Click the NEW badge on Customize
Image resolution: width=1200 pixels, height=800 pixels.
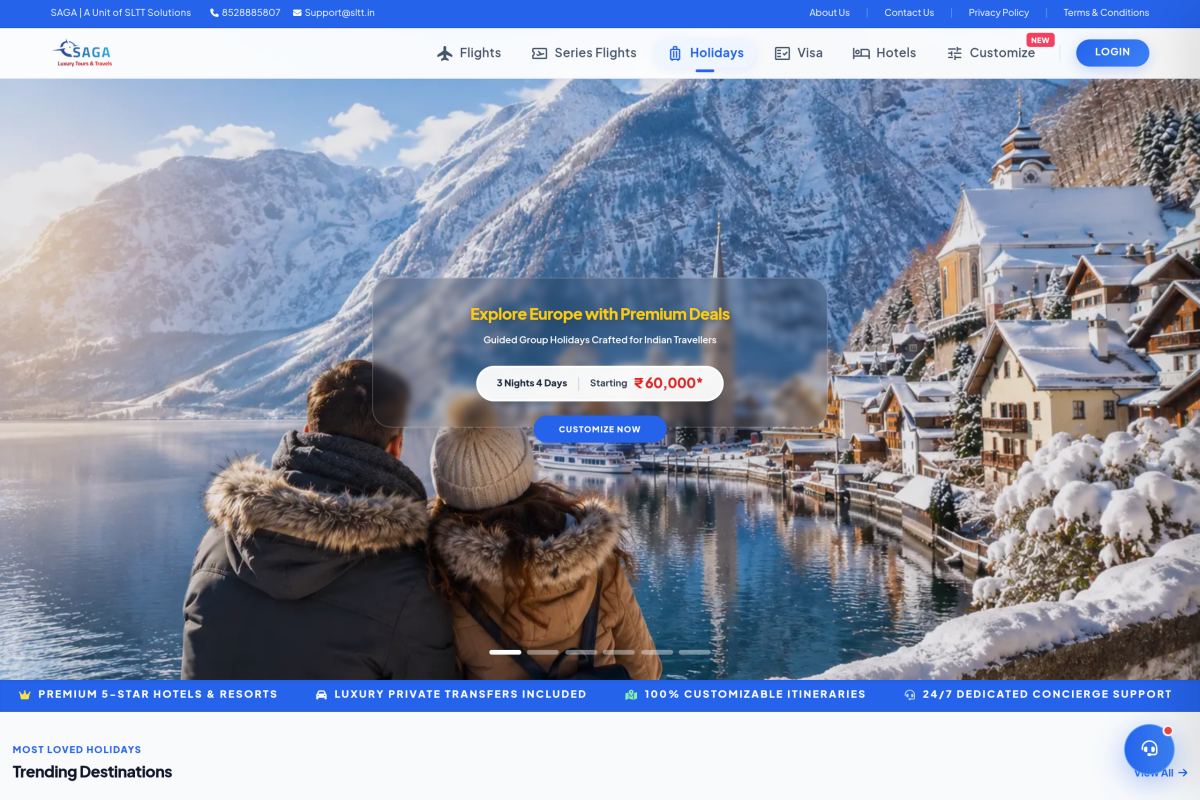(x=1040, y=40)
